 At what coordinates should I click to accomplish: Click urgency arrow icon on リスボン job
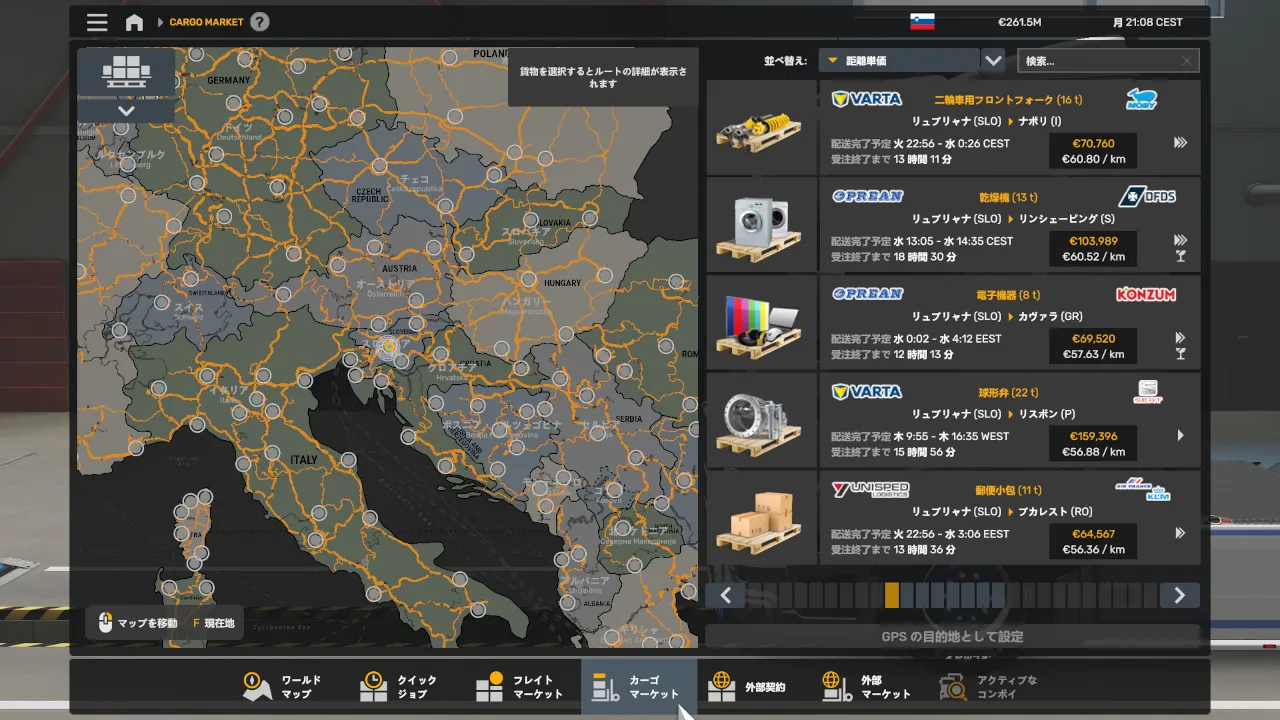click(x=1181, y=435)
